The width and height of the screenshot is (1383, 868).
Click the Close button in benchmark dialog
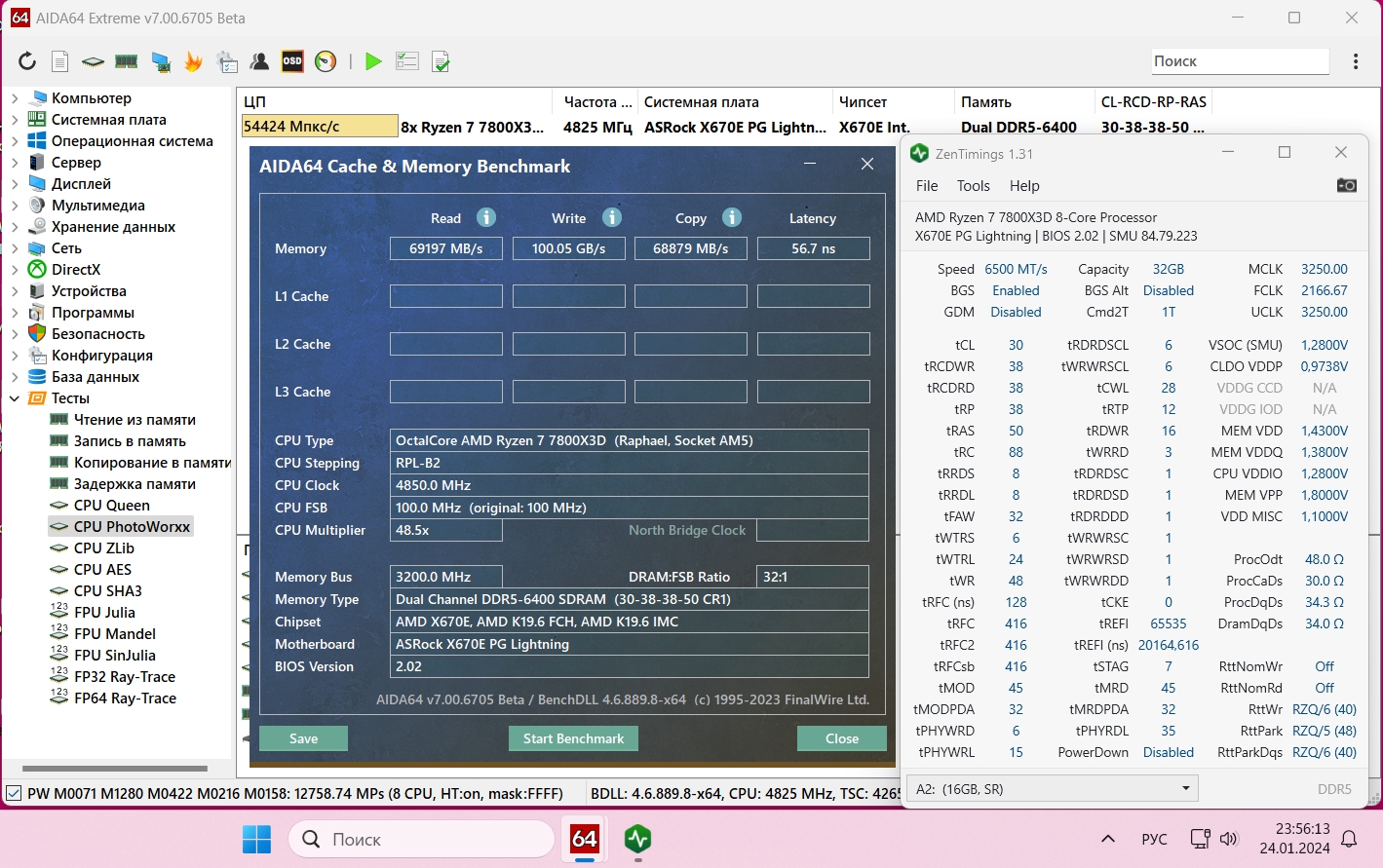[x=842, y=738]
